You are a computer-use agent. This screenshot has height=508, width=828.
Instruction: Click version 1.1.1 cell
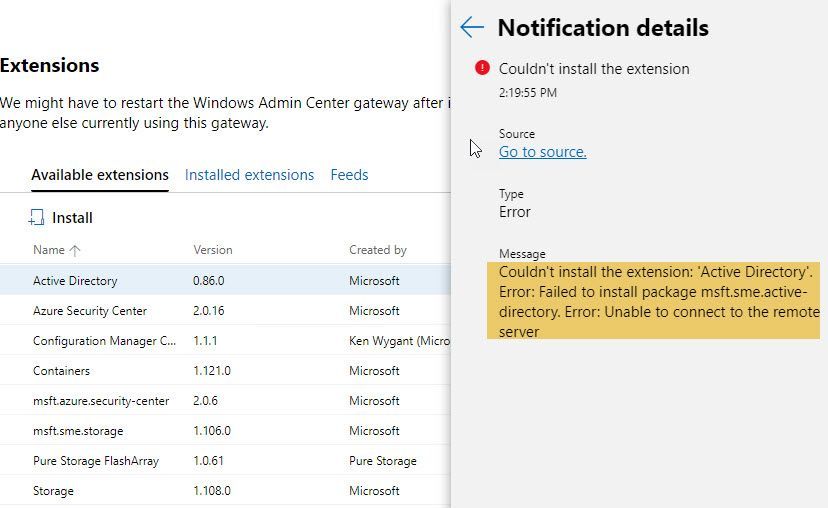pyautogui.click(x=205, y=341)
